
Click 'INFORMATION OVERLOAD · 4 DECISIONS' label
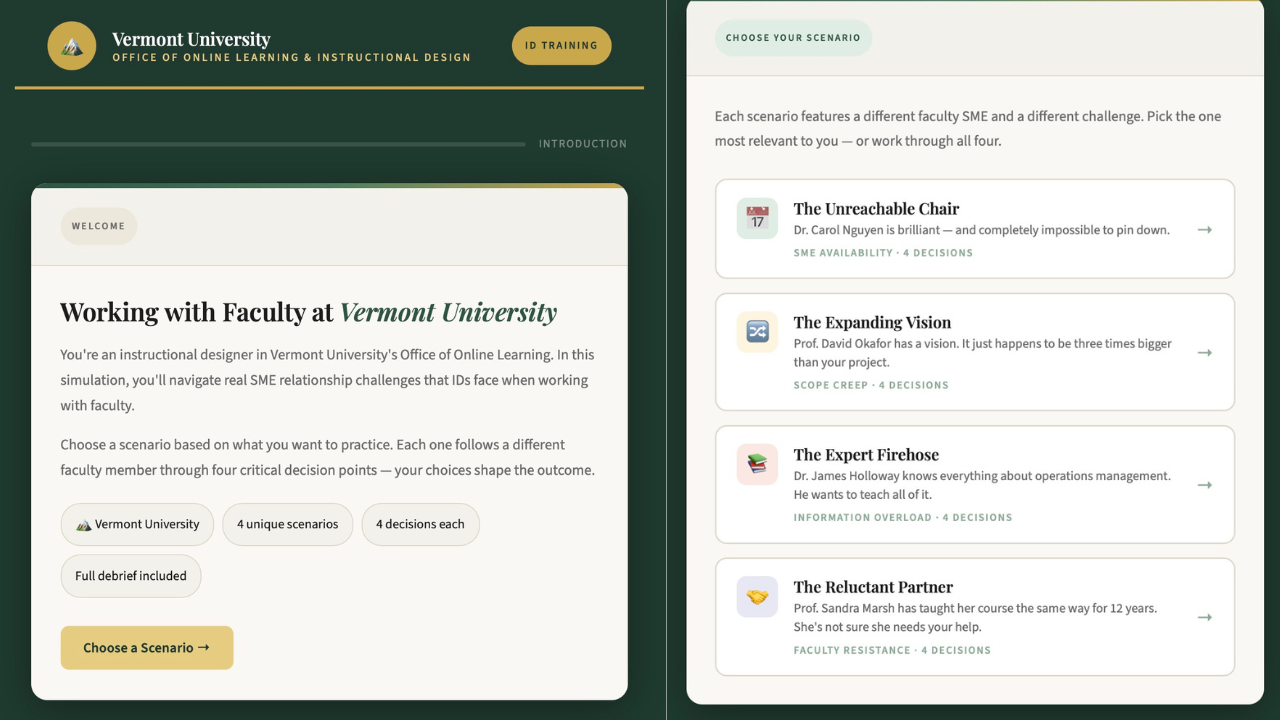903,518
